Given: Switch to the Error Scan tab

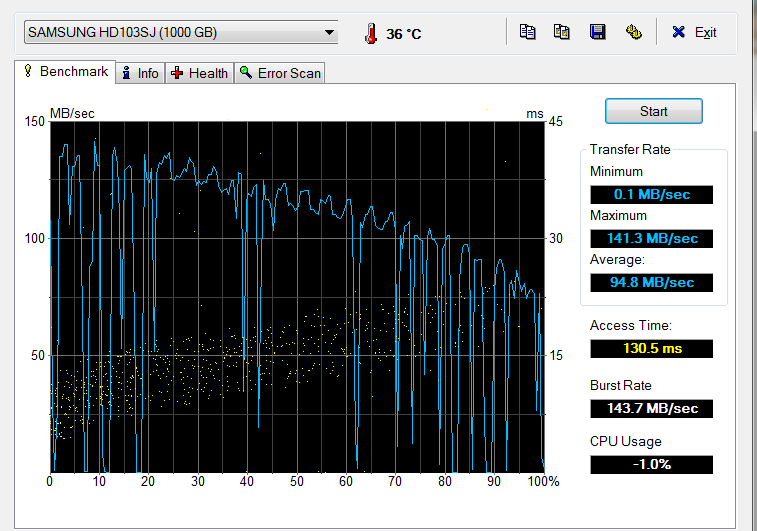Looking at the screenshot, I should [280, 73].
